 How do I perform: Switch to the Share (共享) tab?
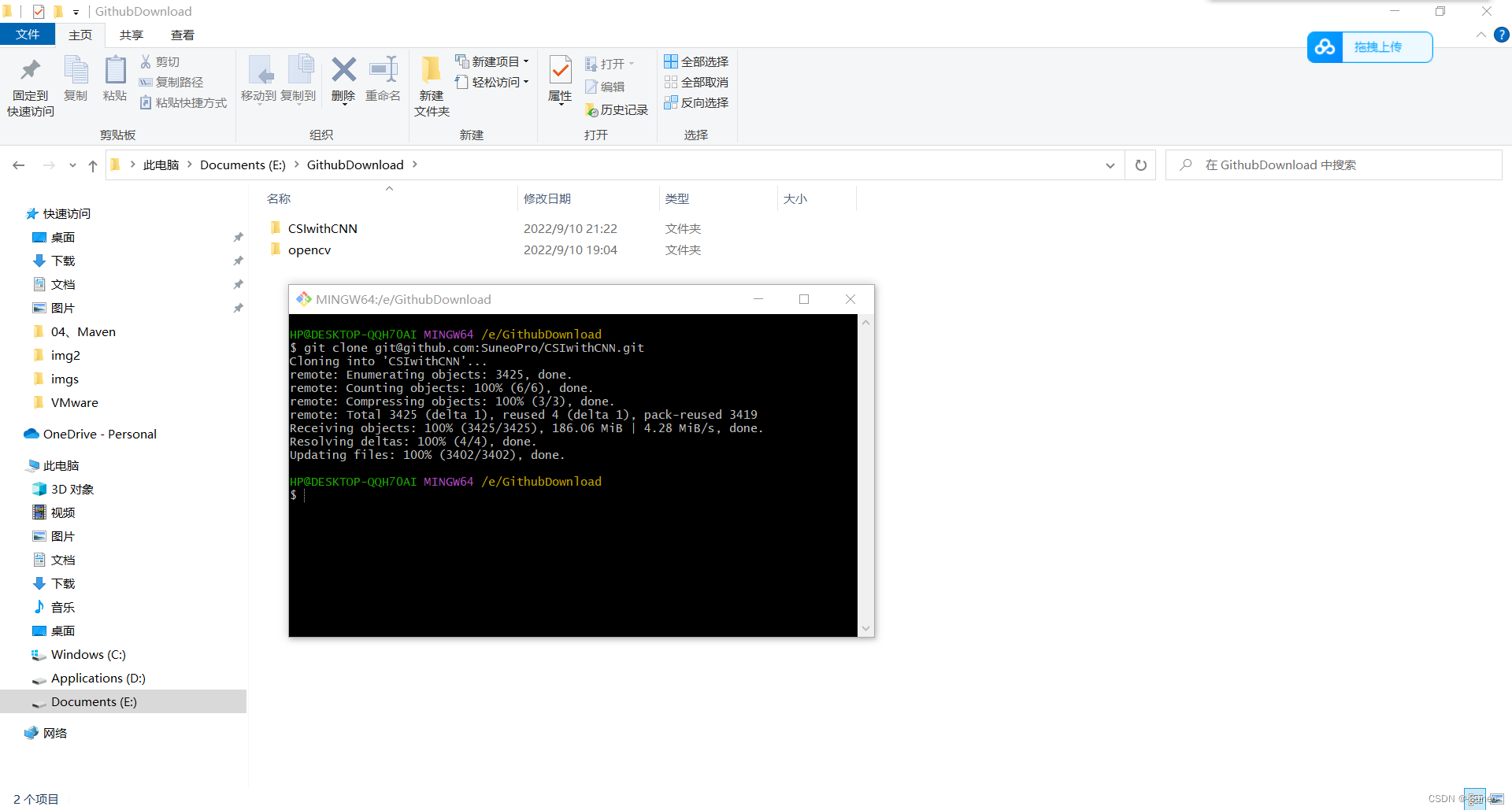coord(132,35)
